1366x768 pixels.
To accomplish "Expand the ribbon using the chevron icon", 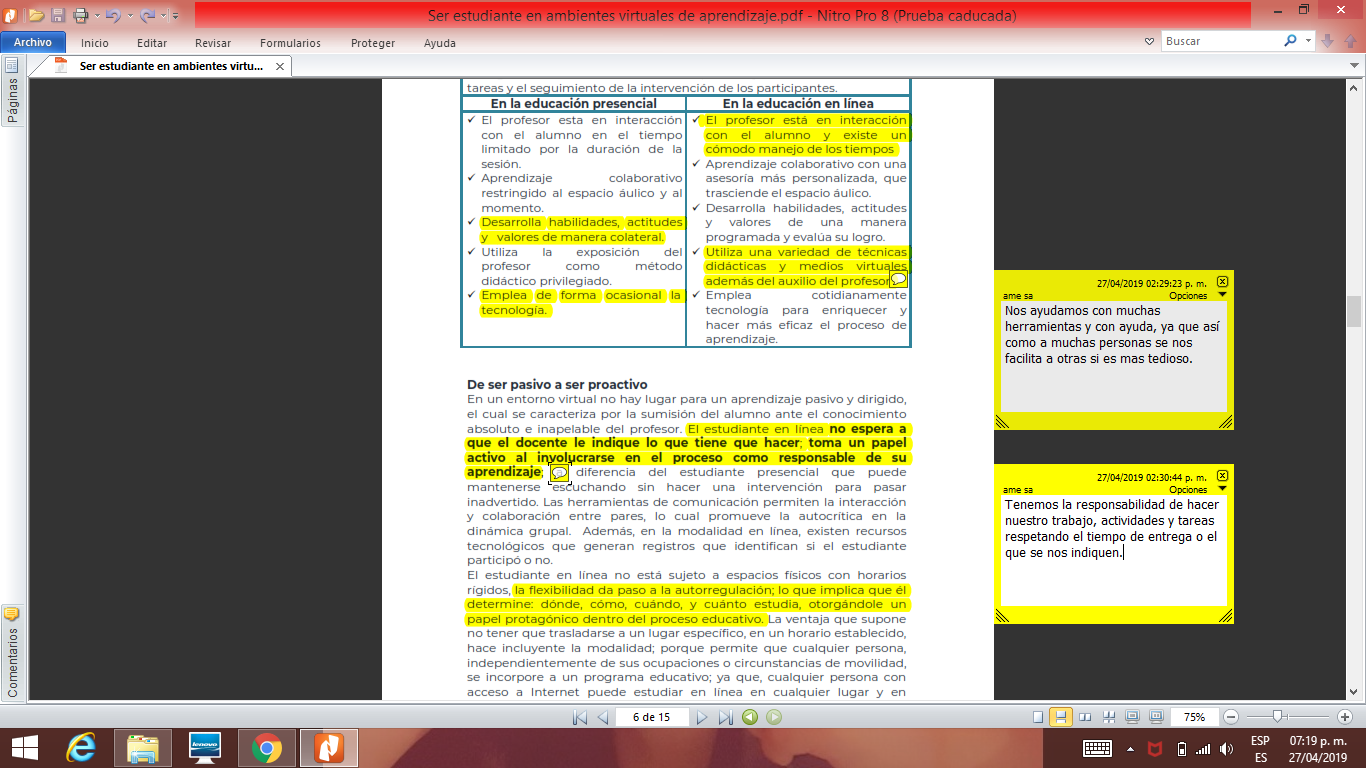I will (x=1150, y=42).
